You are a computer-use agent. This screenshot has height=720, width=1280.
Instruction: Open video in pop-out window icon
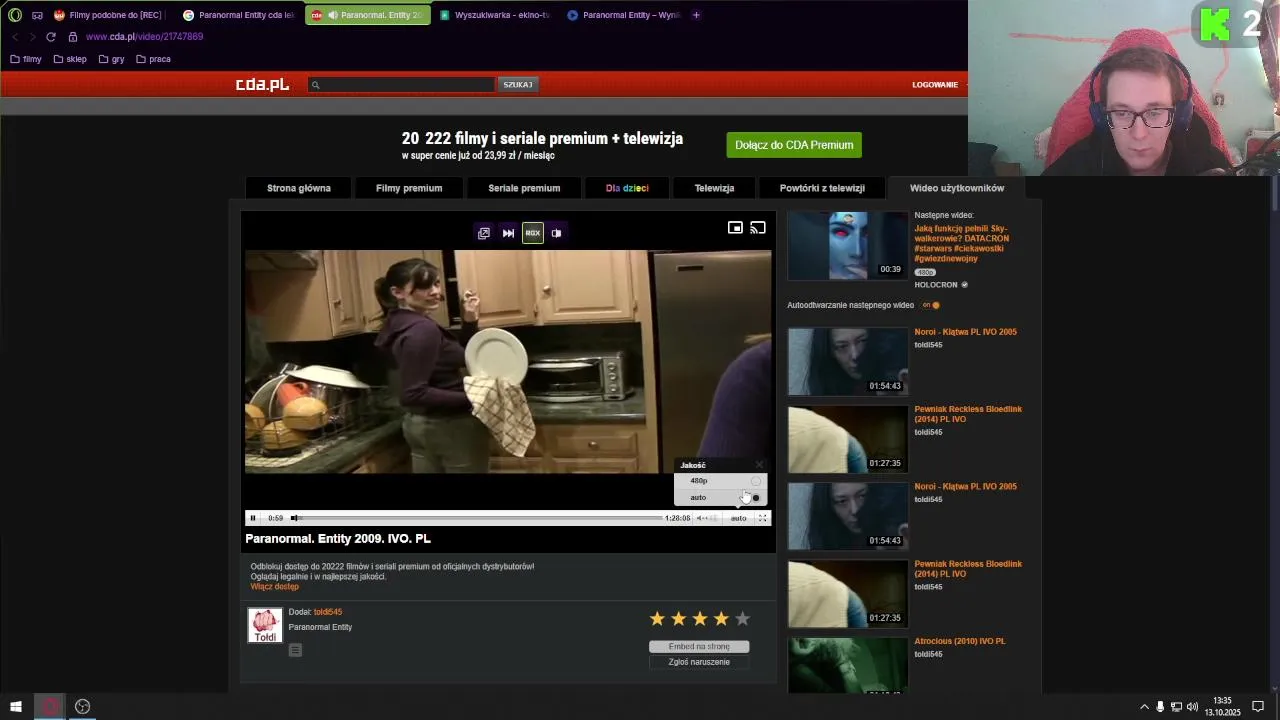tap(484, 233)
